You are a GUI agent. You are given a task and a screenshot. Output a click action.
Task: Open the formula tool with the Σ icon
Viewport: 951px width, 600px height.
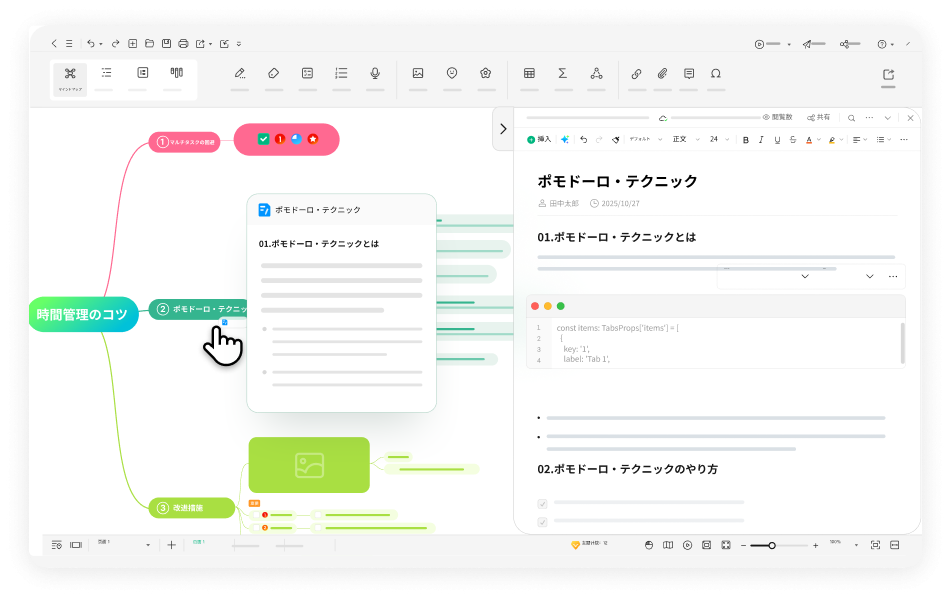tap(562, 73)
